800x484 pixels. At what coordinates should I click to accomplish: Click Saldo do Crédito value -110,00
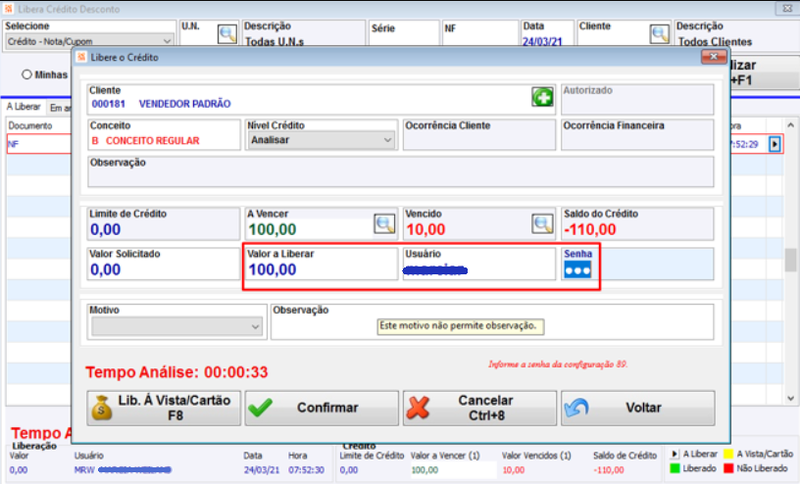[x=590, y=230]
